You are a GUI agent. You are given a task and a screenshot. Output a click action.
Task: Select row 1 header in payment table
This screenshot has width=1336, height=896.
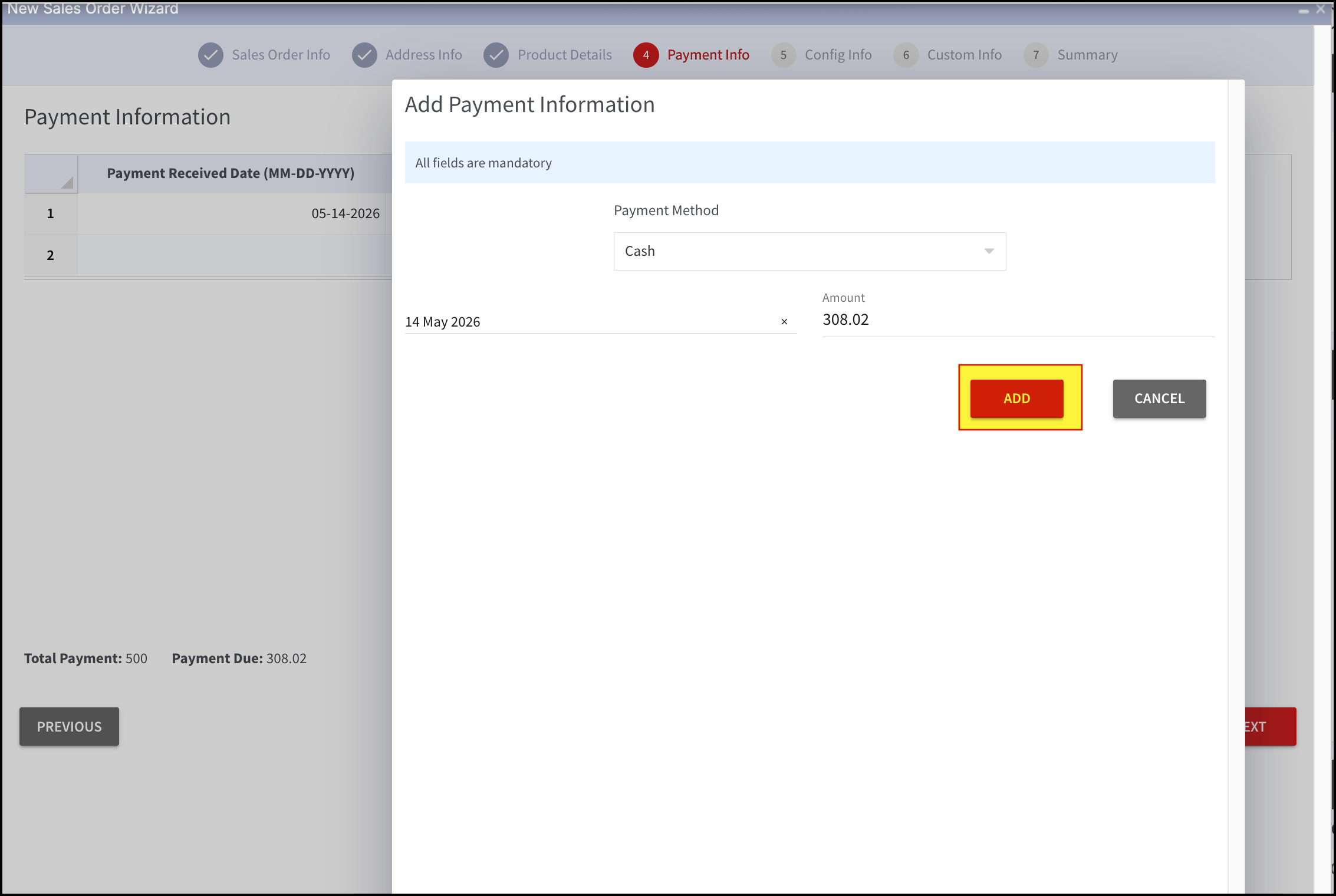tap(51, 213)
